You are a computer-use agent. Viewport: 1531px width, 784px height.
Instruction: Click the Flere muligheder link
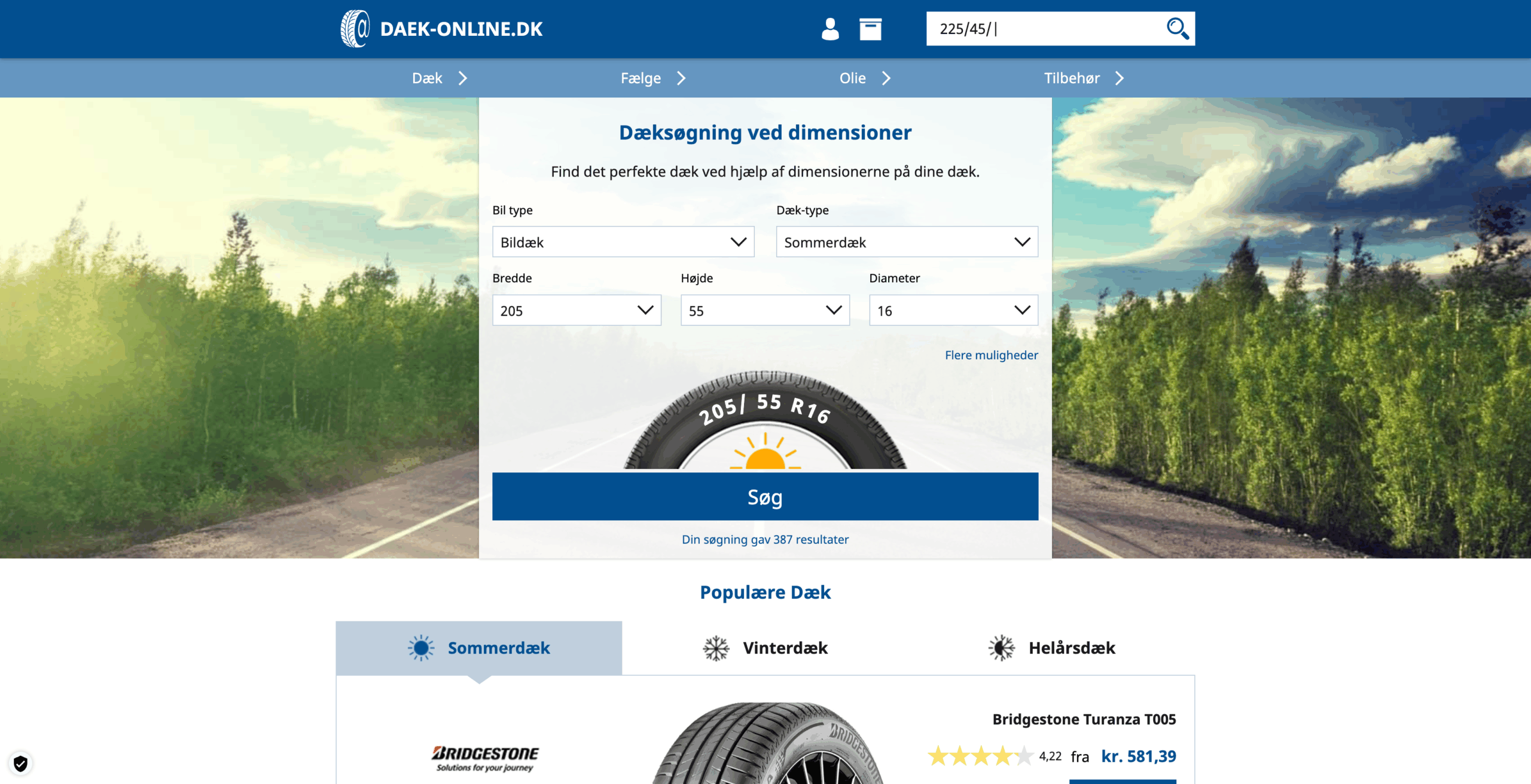tap(991, 355)
